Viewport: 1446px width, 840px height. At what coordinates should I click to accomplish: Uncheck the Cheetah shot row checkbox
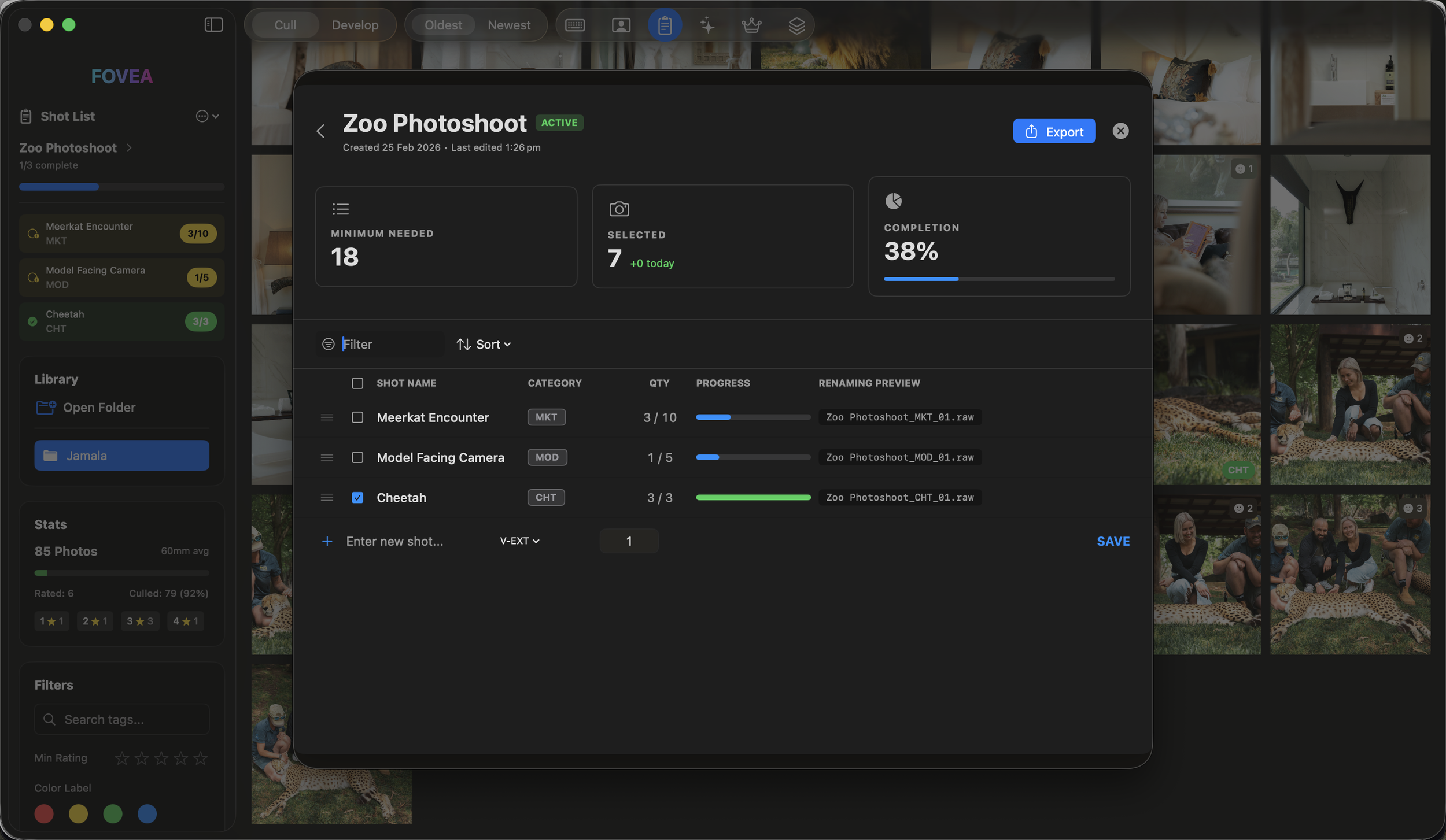point(357,497)
